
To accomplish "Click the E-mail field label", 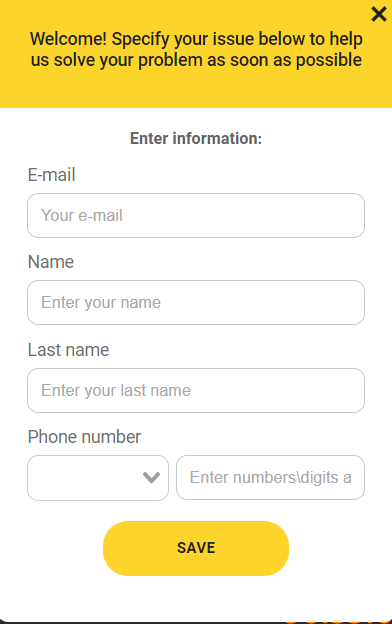I will pos(51,175).
